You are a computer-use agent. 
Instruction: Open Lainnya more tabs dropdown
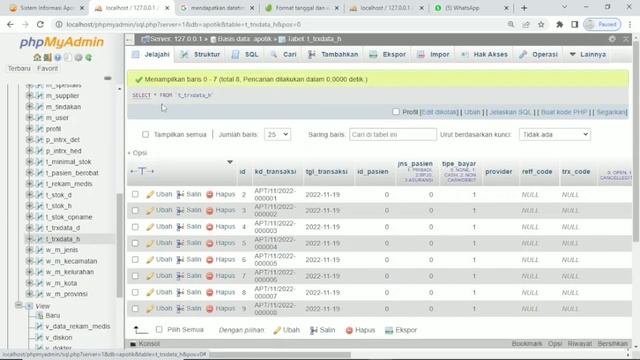587,54
